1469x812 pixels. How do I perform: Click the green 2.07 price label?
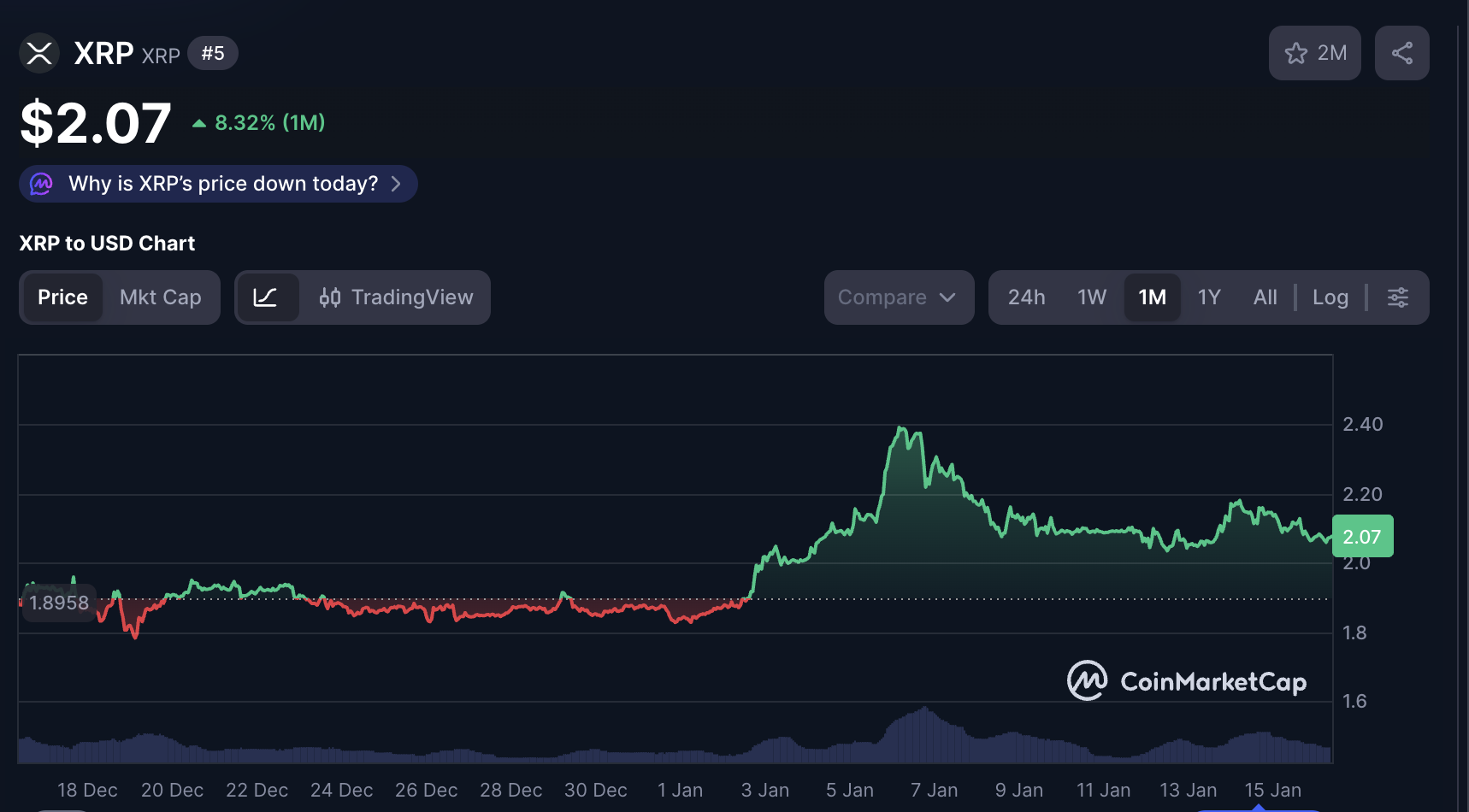[1361, 536]
